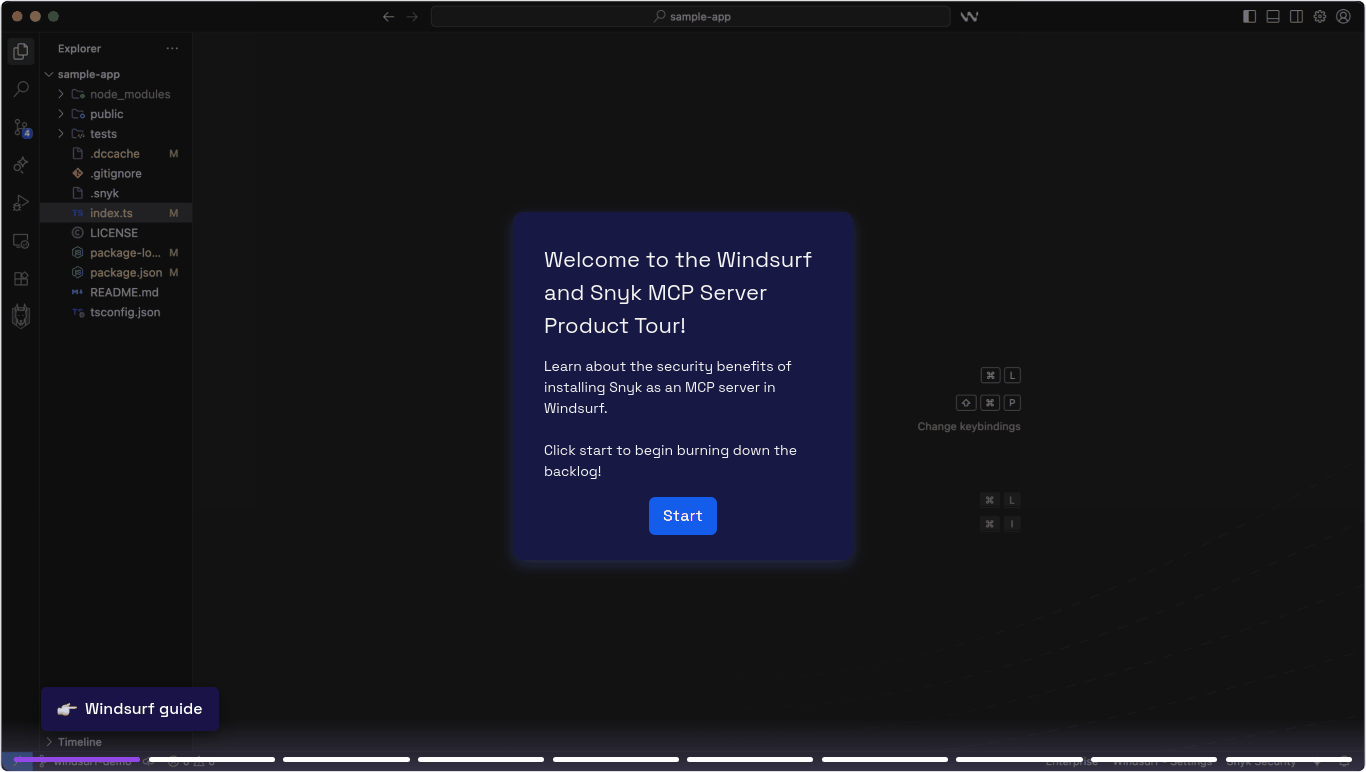Open the account profile icon

1343,16
